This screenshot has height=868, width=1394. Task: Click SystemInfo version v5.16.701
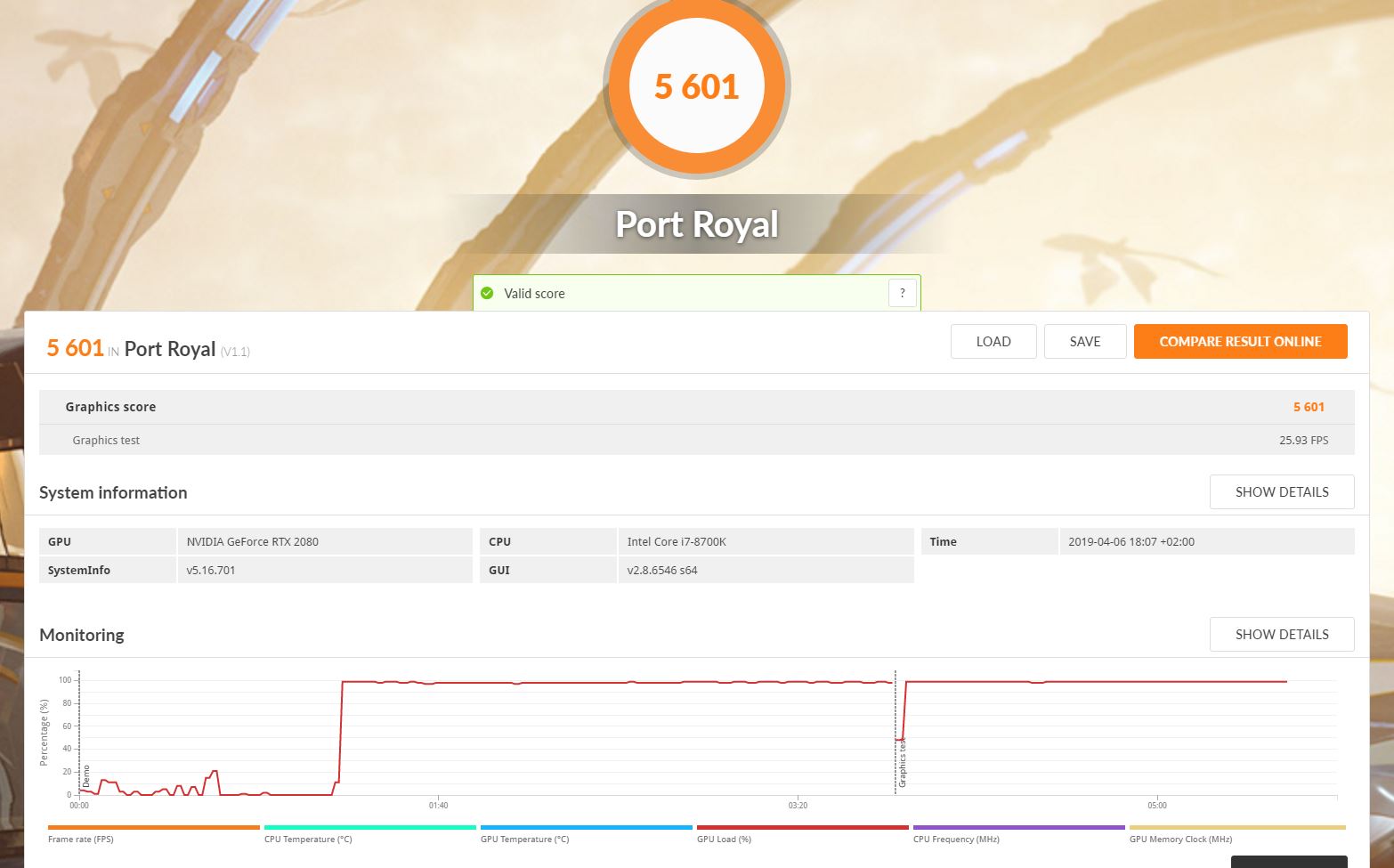[325, 570]
